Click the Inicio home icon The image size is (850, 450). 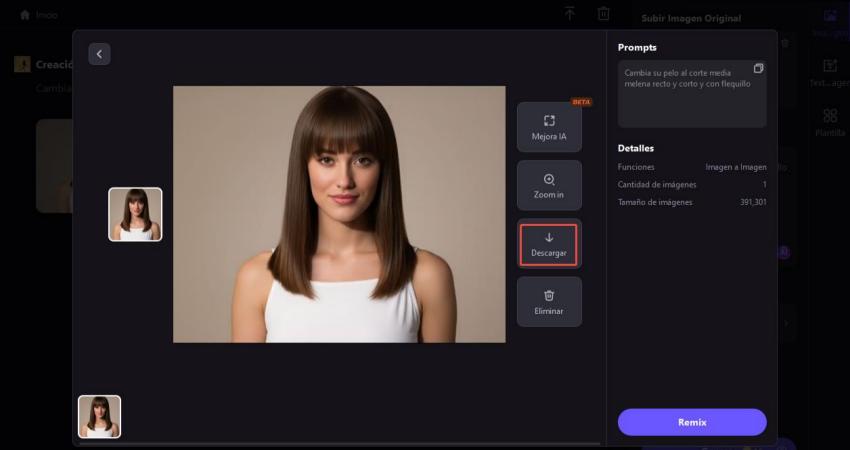pos(25,15)
